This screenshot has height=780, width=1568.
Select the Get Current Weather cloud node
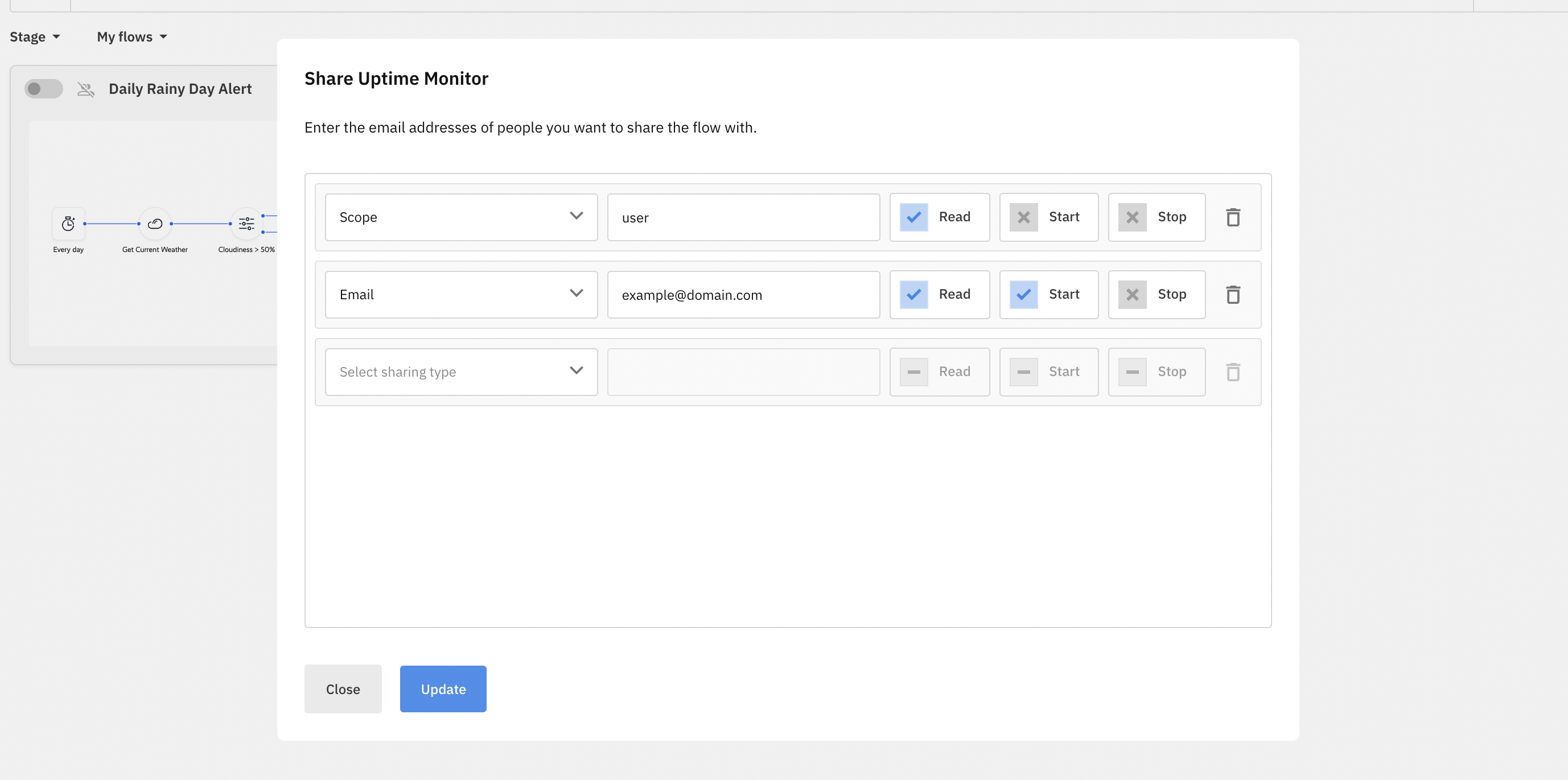coord(155,224)
